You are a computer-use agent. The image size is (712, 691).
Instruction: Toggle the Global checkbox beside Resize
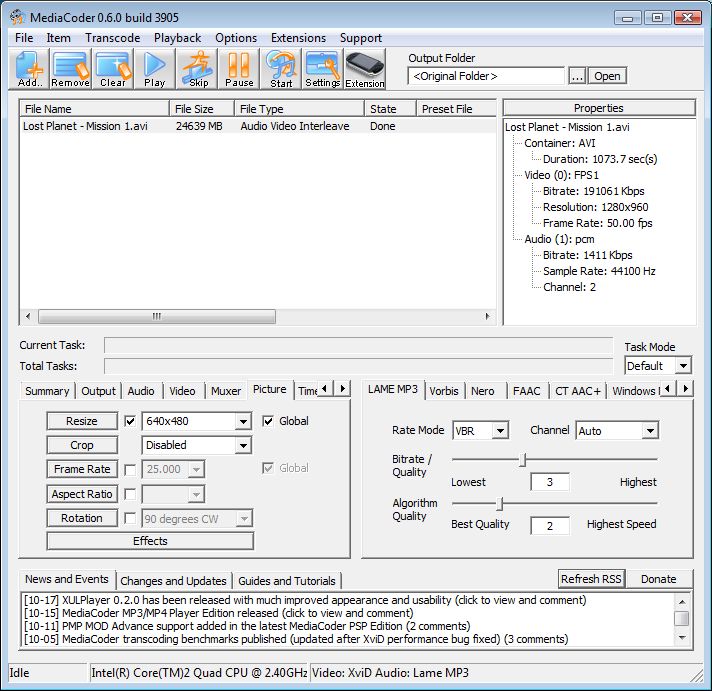click(268, 421)
